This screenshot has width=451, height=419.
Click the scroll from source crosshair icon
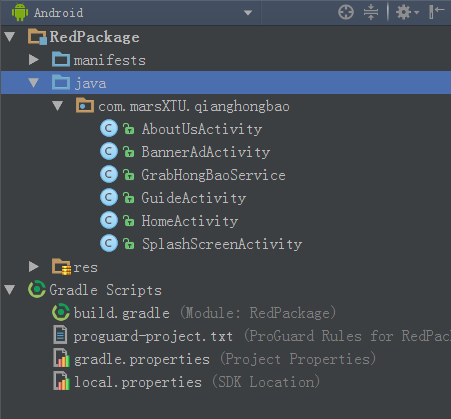[346, 13]
